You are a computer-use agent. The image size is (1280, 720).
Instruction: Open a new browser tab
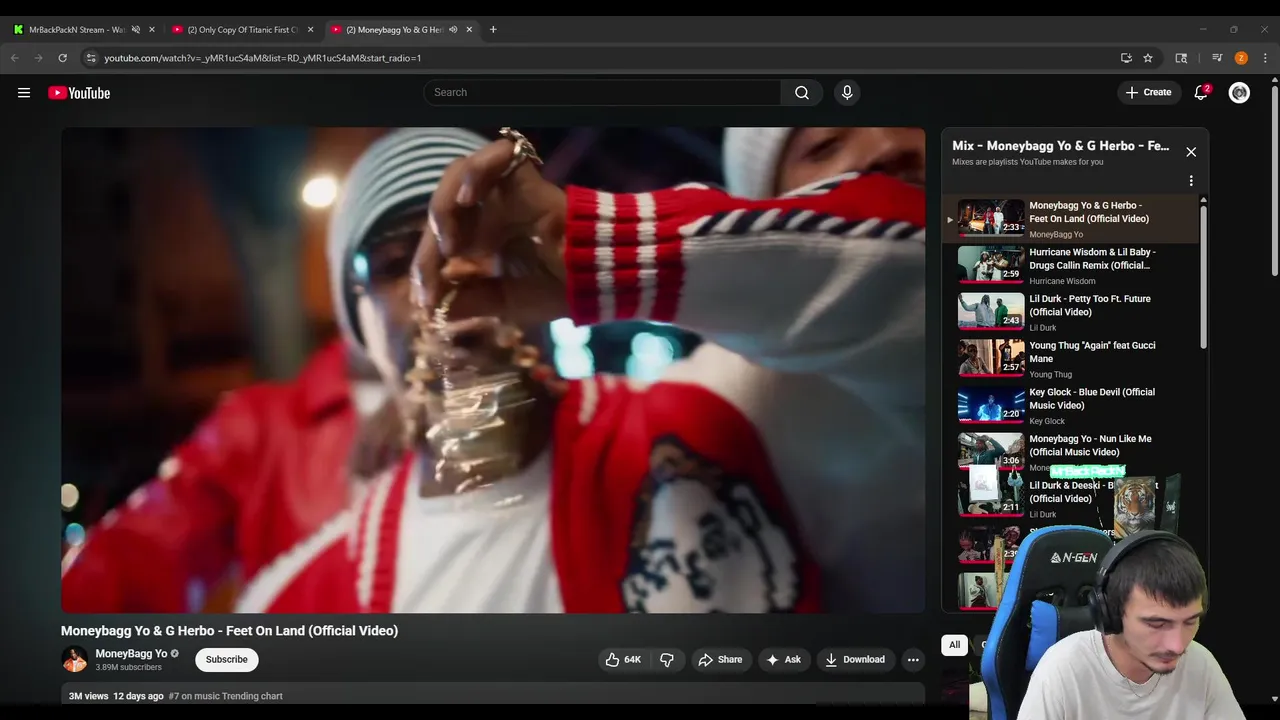pos(493,30)
